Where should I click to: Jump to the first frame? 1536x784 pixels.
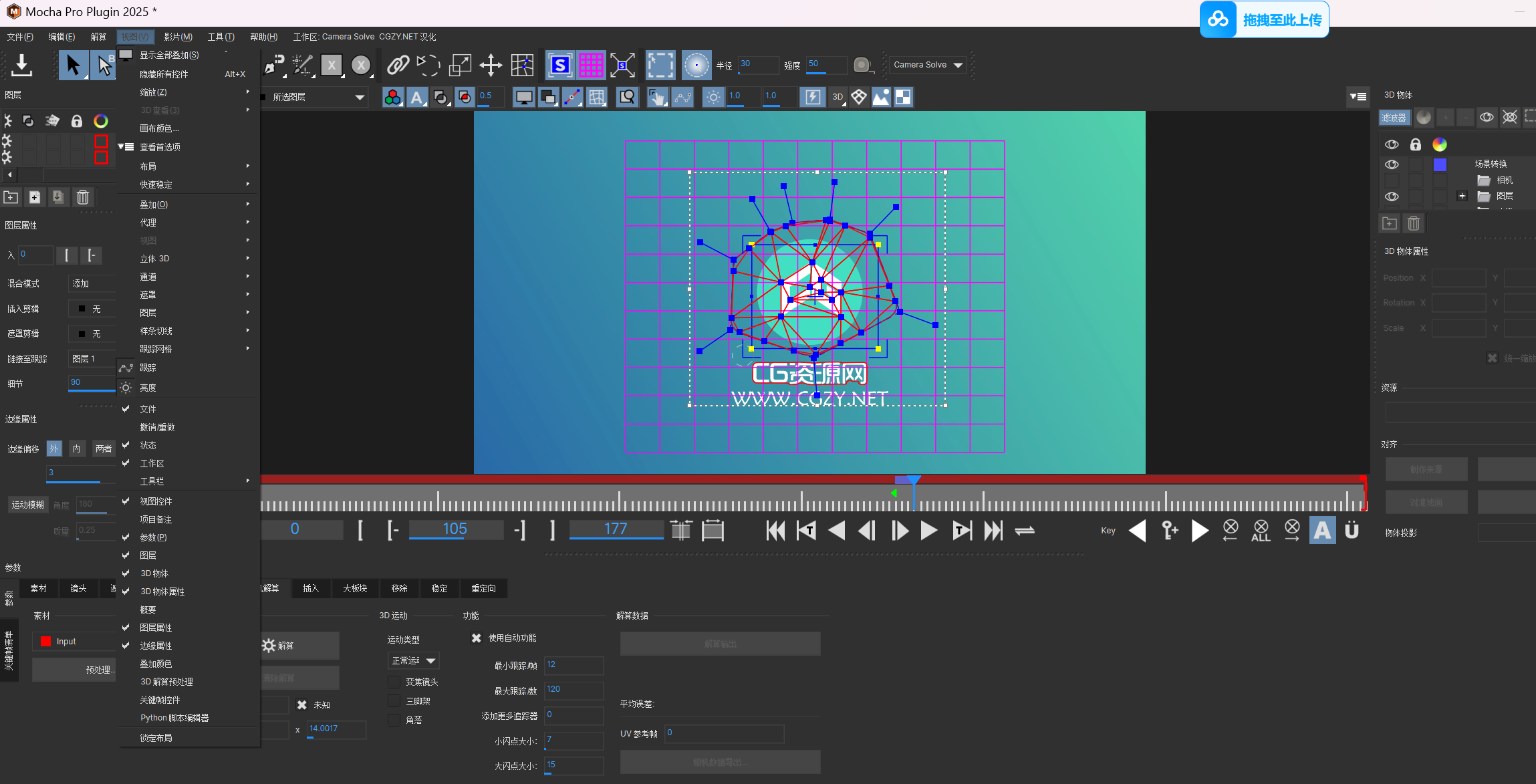(775, 531)
